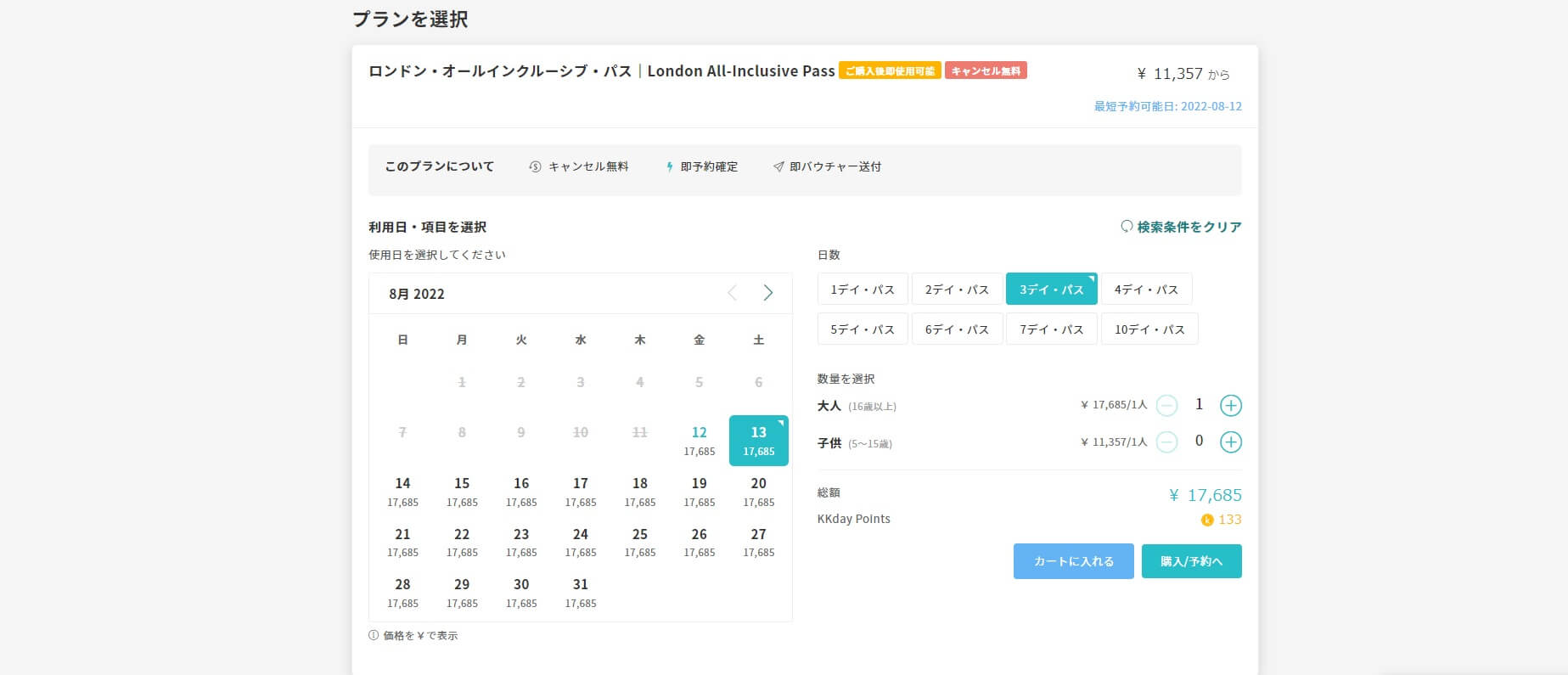This screenshot has width=1568, height=675.
Task: Click the London All-Inclusive Pass title
Action: [x=602, y=71]
